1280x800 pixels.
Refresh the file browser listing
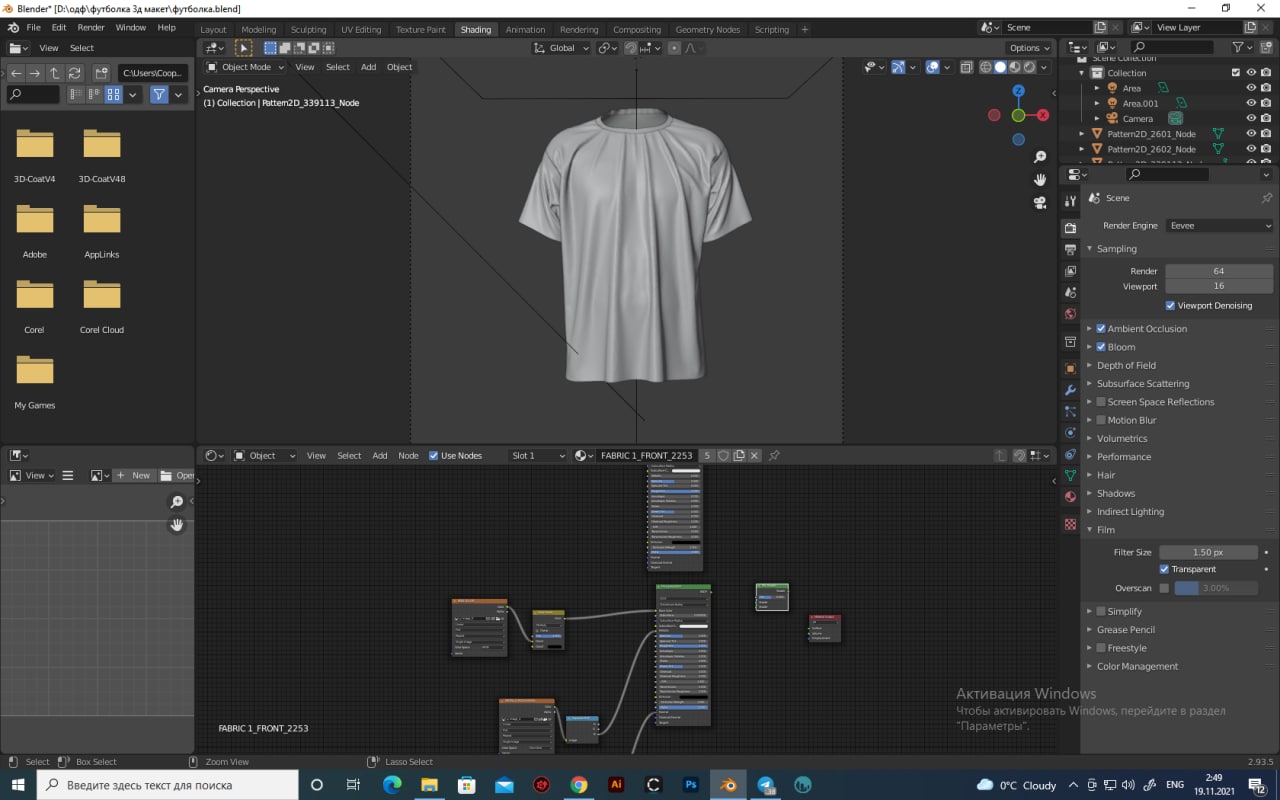[74, 73]
